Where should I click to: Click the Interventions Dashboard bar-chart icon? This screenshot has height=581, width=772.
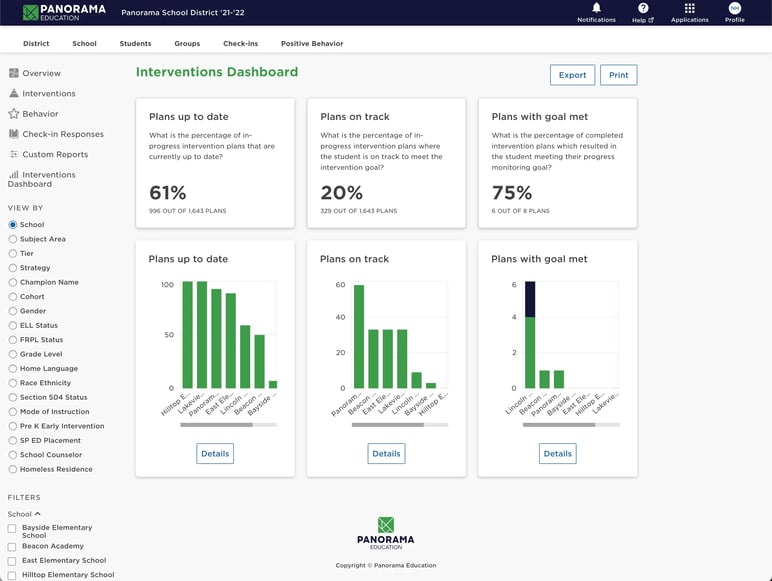pyautogui.click(x=14, y=174)
